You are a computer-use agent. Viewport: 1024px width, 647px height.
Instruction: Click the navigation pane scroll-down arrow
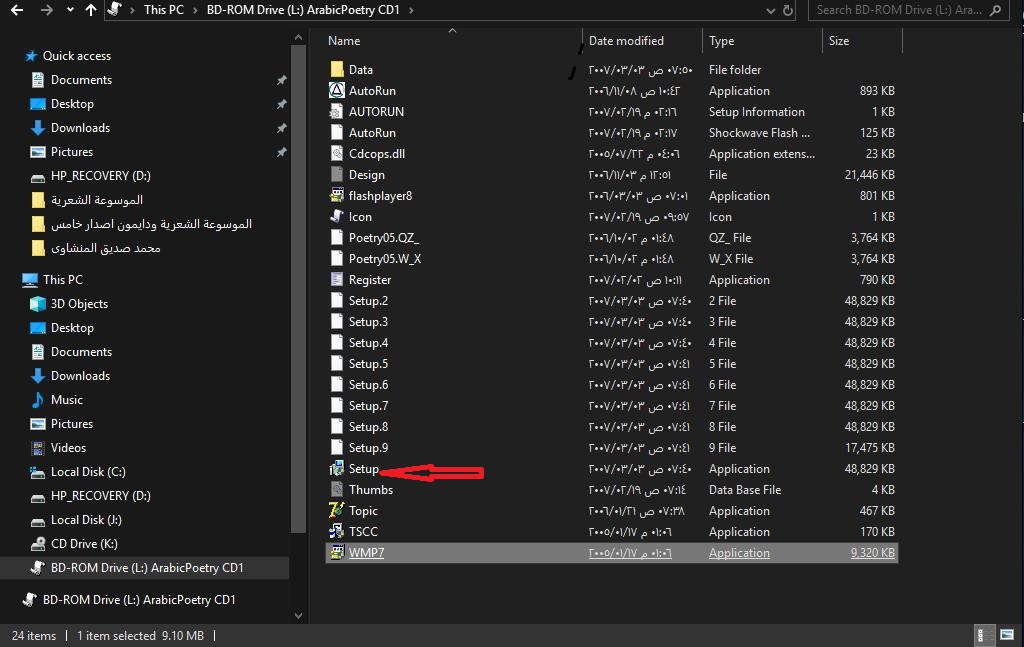pyautogui.click(x=298, y=616)
